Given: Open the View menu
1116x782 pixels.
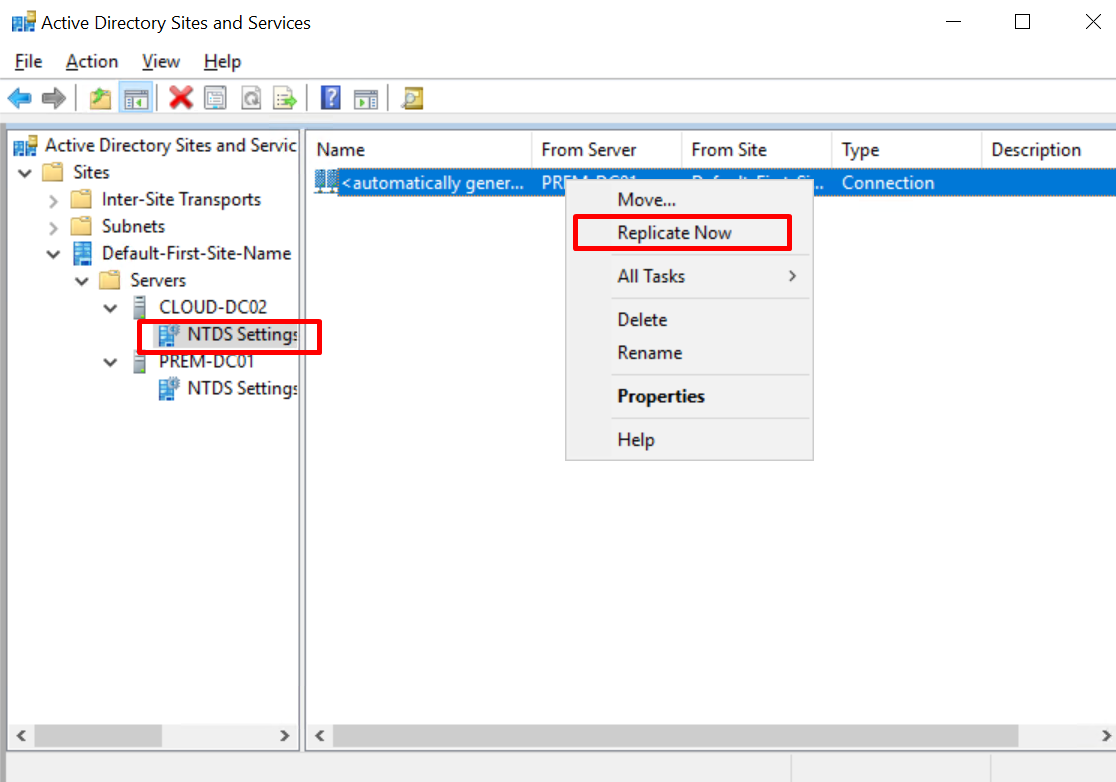Looking at the screenshot, I should coord(161,62).
